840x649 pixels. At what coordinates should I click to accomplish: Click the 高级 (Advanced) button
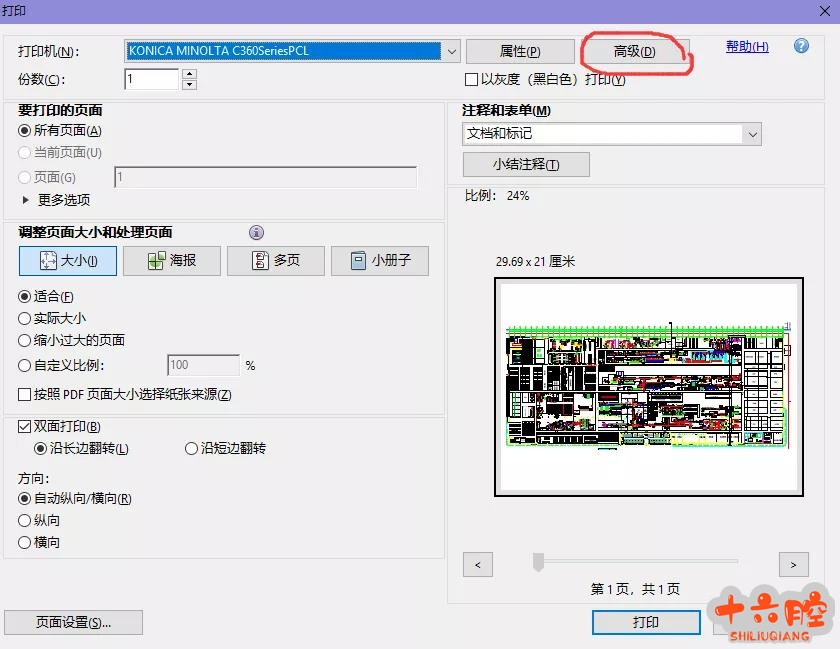coord(634,52)
